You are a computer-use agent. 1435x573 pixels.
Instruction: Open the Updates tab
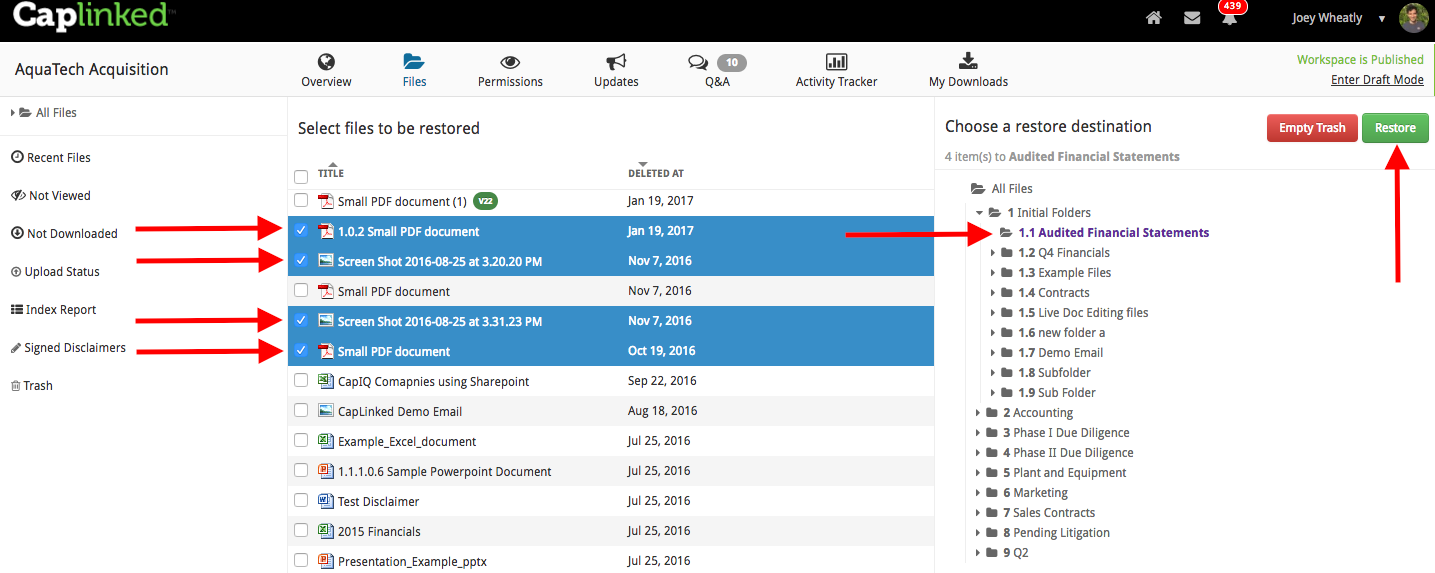coord(616,71)
